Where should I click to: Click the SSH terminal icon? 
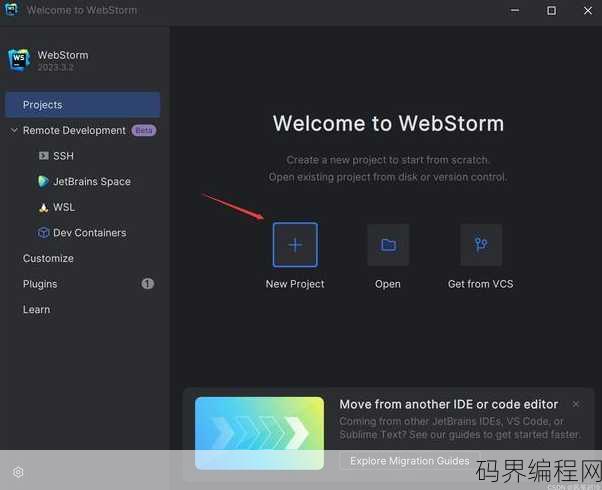(x=44, y=156)
